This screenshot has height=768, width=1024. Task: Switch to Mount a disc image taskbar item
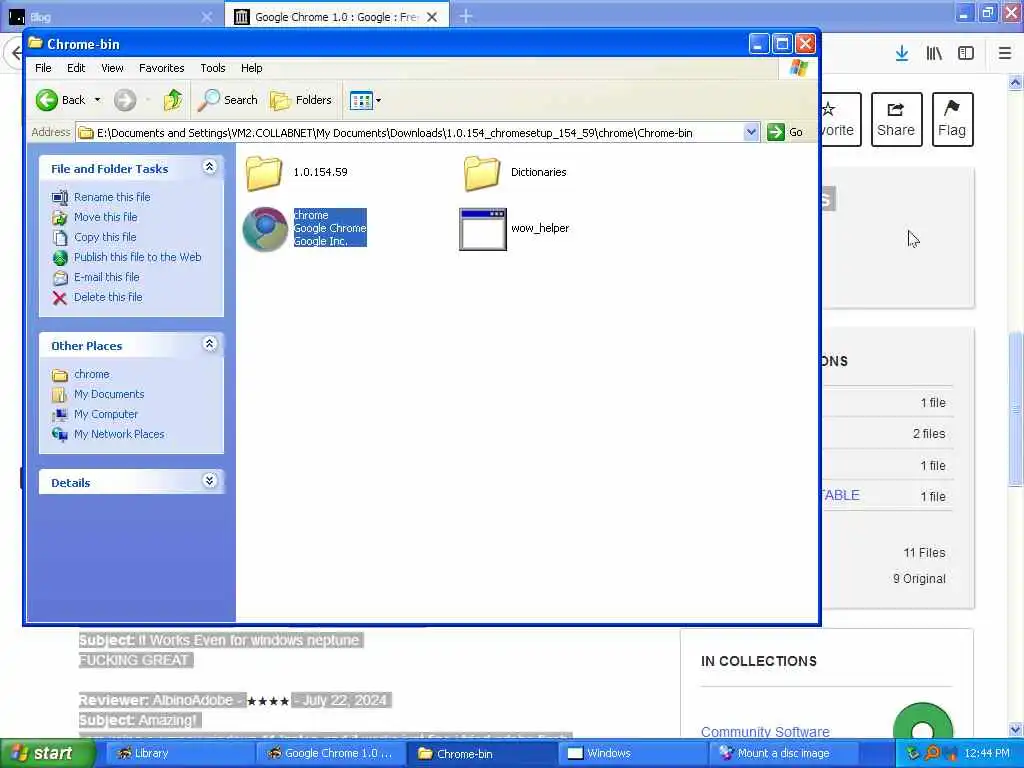point(782,753)
